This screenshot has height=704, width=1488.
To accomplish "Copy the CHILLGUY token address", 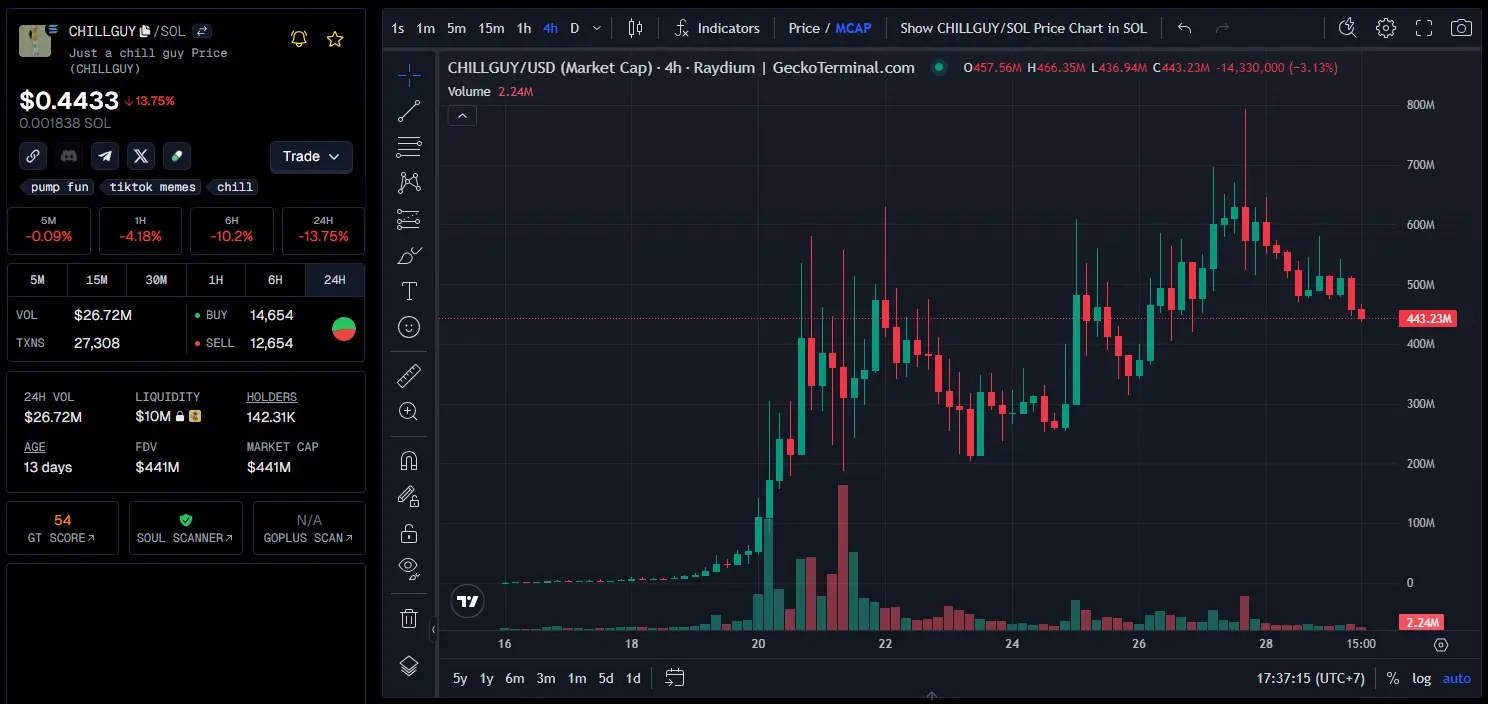I will [145, 31].
